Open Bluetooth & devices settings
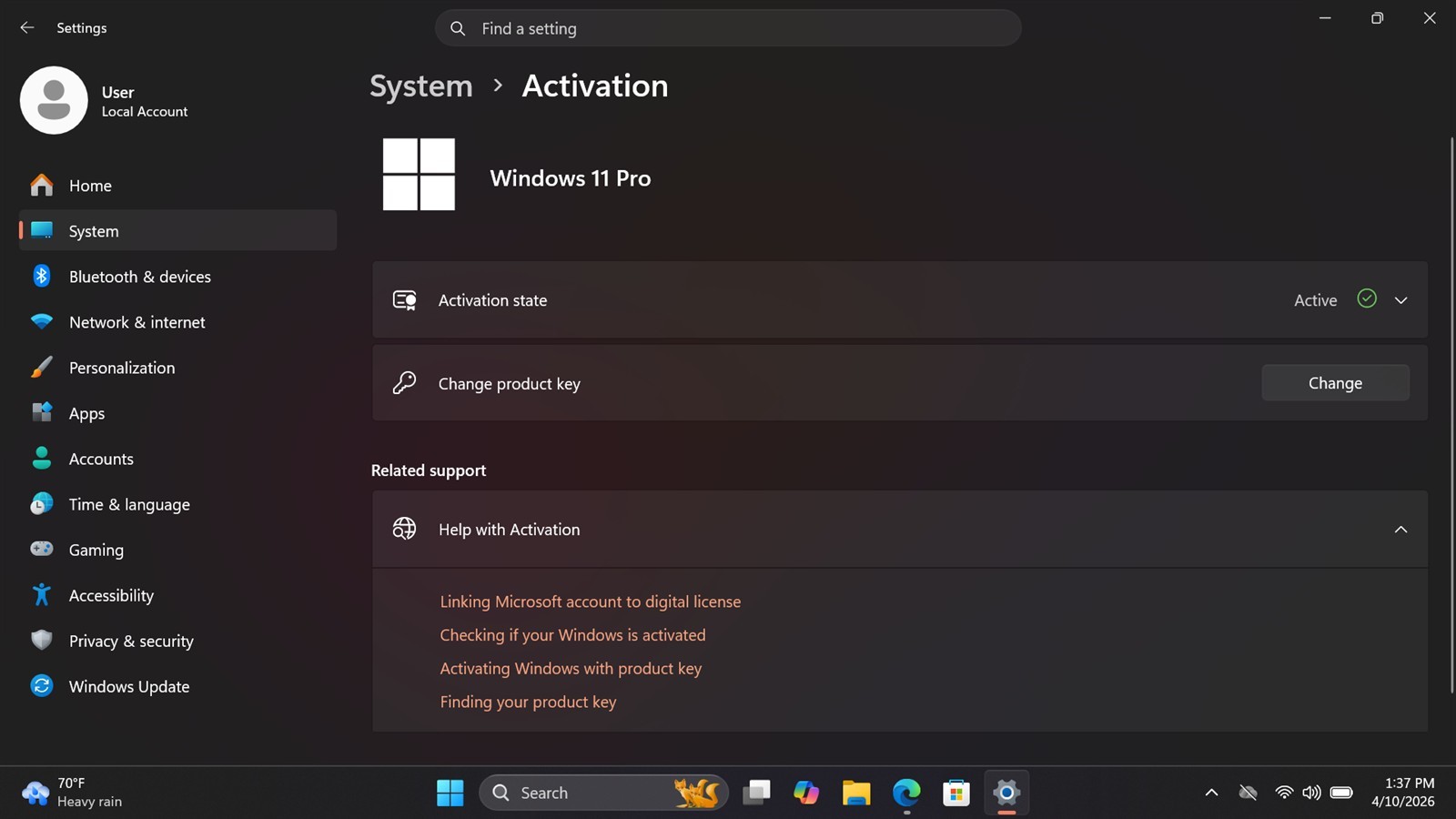The height and width of the screenshot is (819, 1456). [x=177, y=277]
